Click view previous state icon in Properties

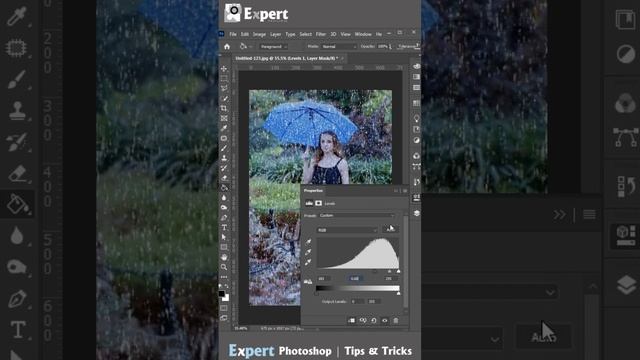tap(363, 320)
